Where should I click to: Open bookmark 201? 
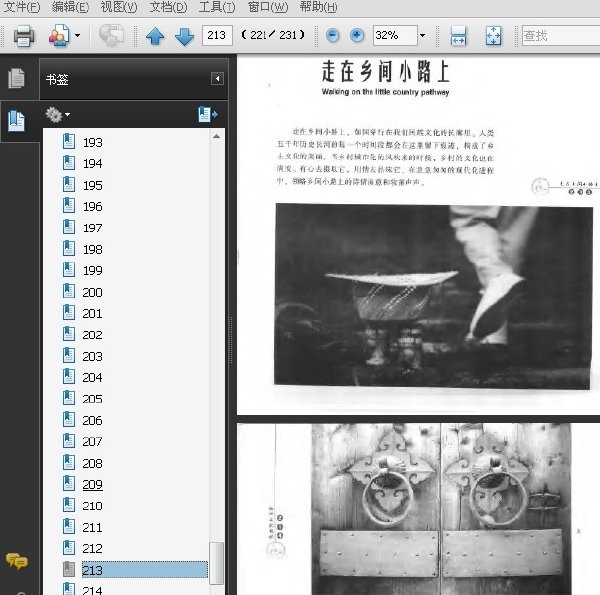tap(93, 314)
